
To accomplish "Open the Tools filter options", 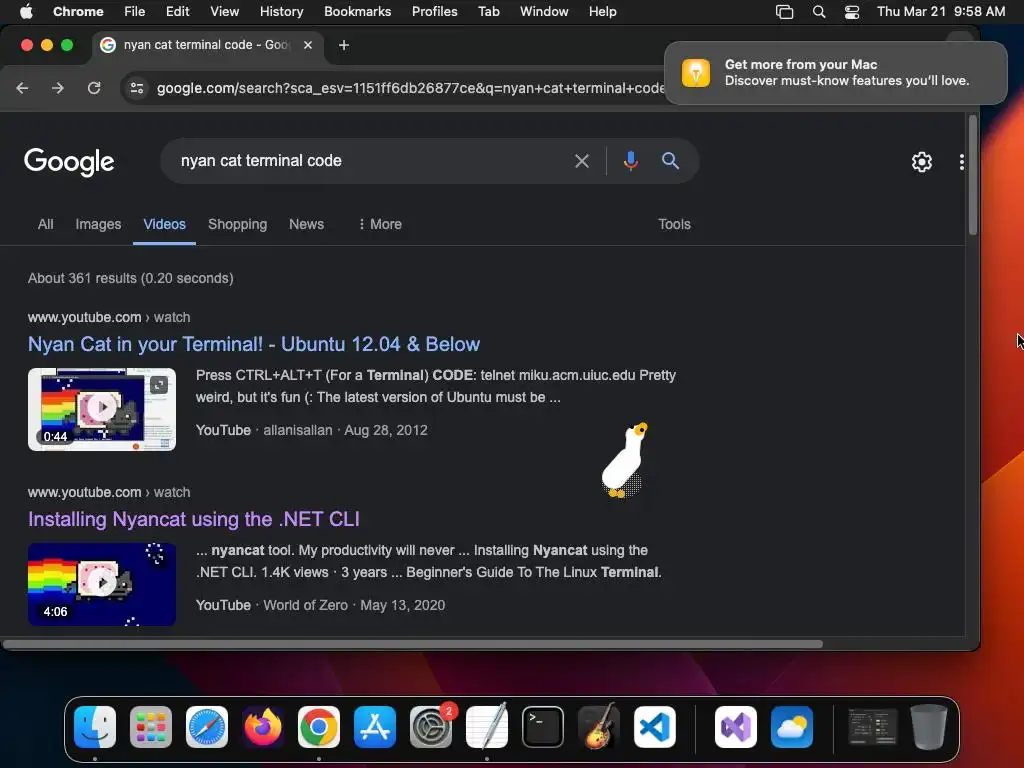I will click(674, 224).
